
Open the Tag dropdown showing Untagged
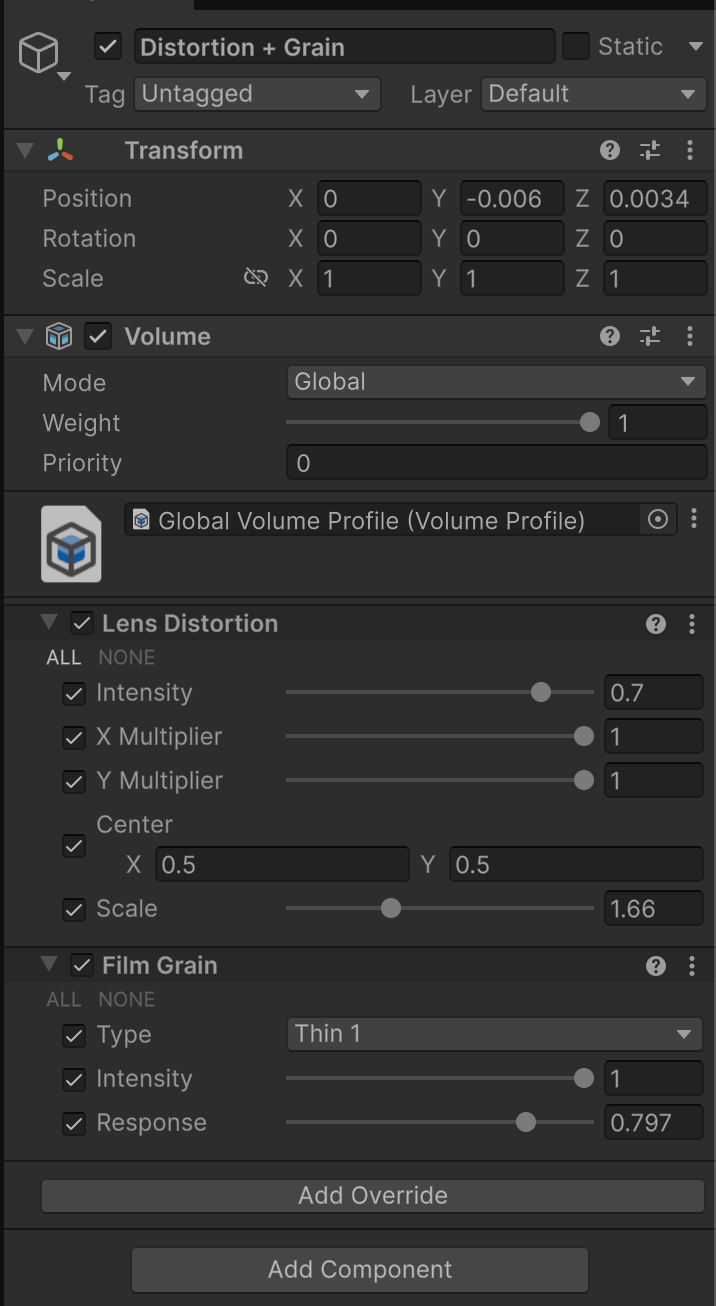point(257,94)
